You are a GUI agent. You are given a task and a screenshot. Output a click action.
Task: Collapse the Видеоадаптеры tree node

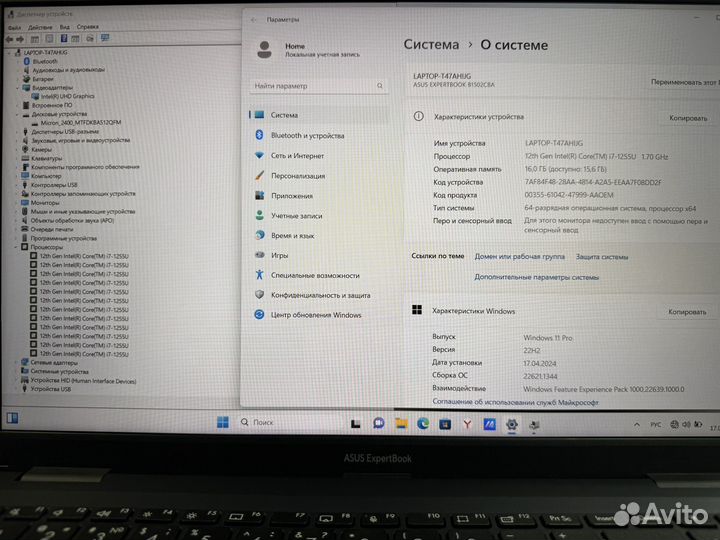(18, 88)
